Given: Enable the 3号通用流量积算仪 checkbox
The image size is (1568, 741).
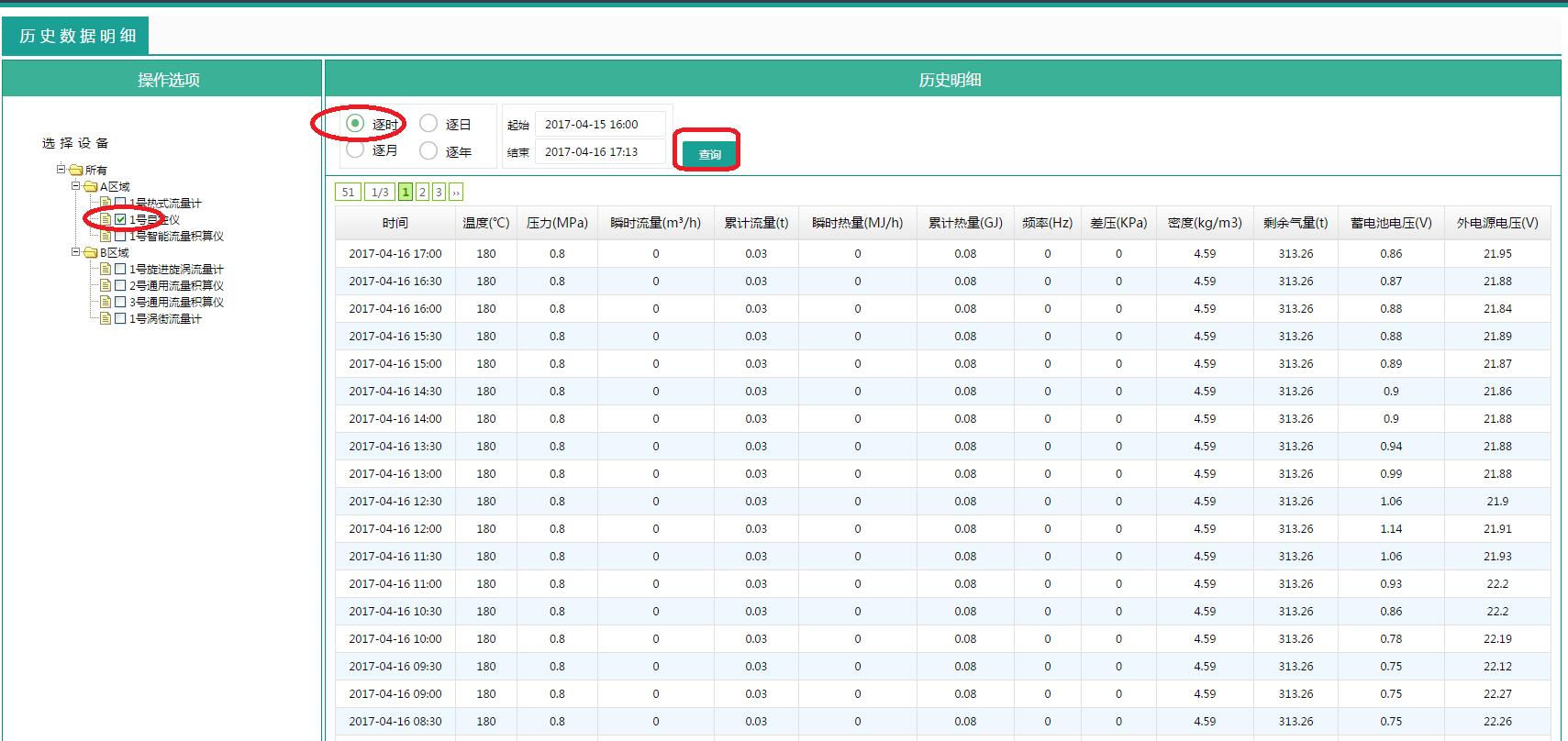Looking at the screenshot, I should pos(120,302).
